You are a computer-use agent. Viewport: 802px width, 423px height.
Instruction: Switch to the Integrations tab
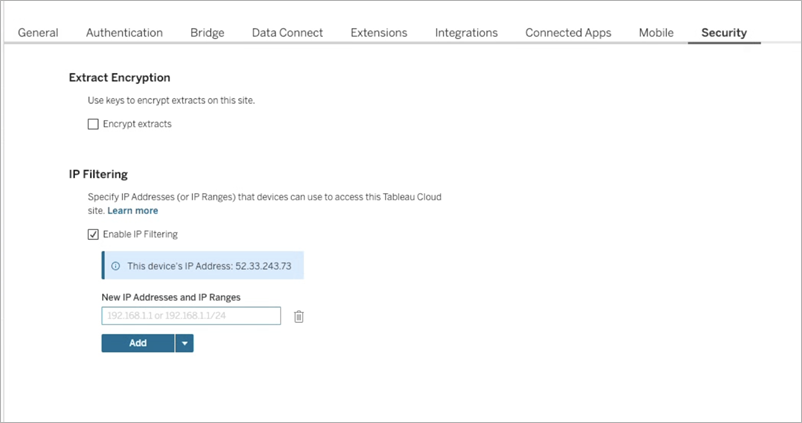pyautogui.click(x=466, y=33)
